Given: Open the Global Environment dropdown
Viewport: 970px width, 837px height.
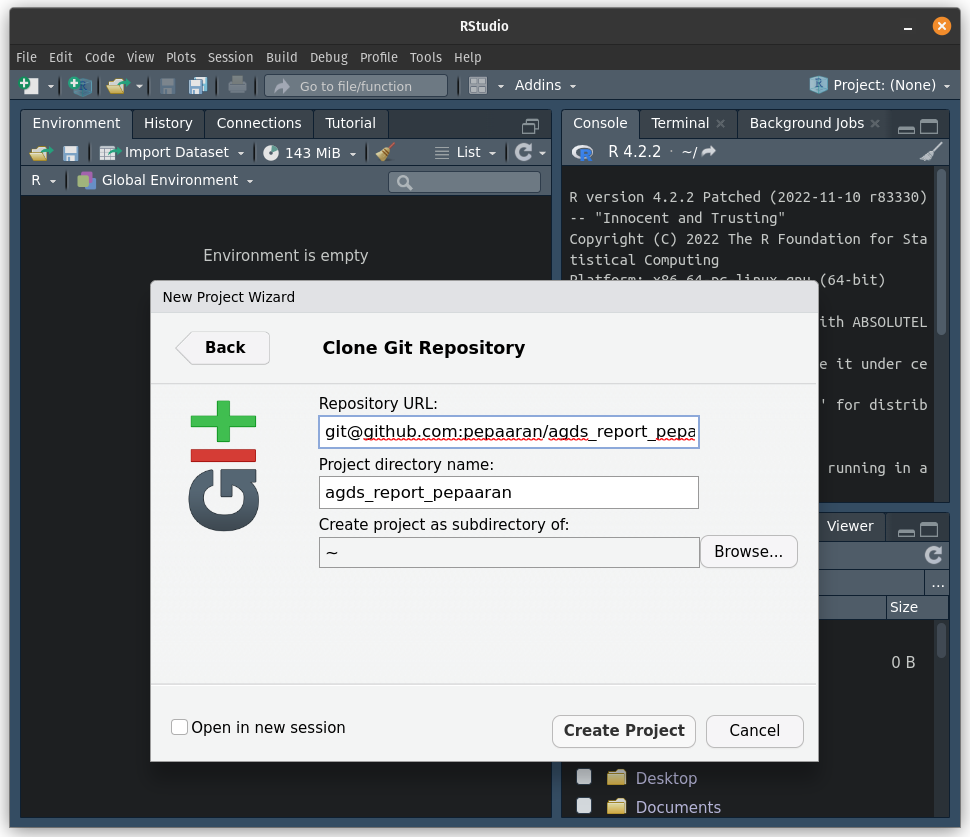Looking at the screenshot, I should point(170,182).
